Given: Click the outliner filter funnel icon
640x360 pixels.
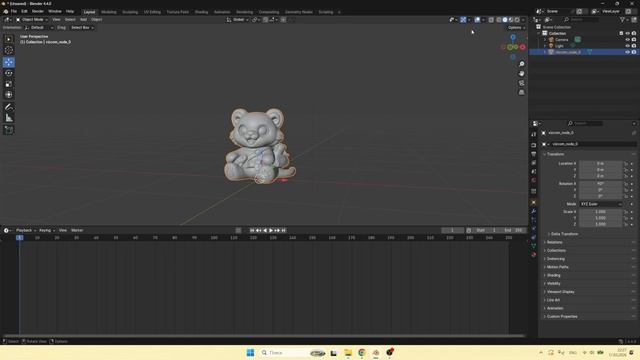Looking at the screenshot, I should (x=622, y=20).
